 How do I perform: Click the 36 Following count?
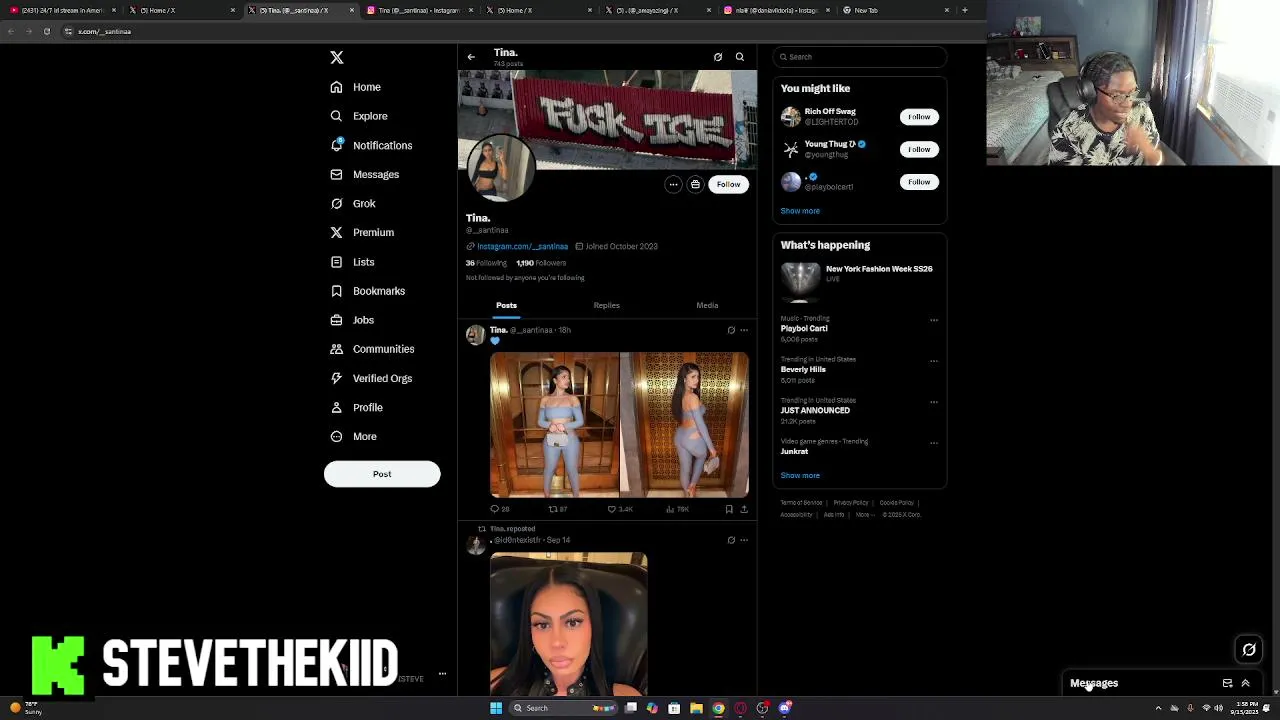pyautogui.click(x=486, y=263)
